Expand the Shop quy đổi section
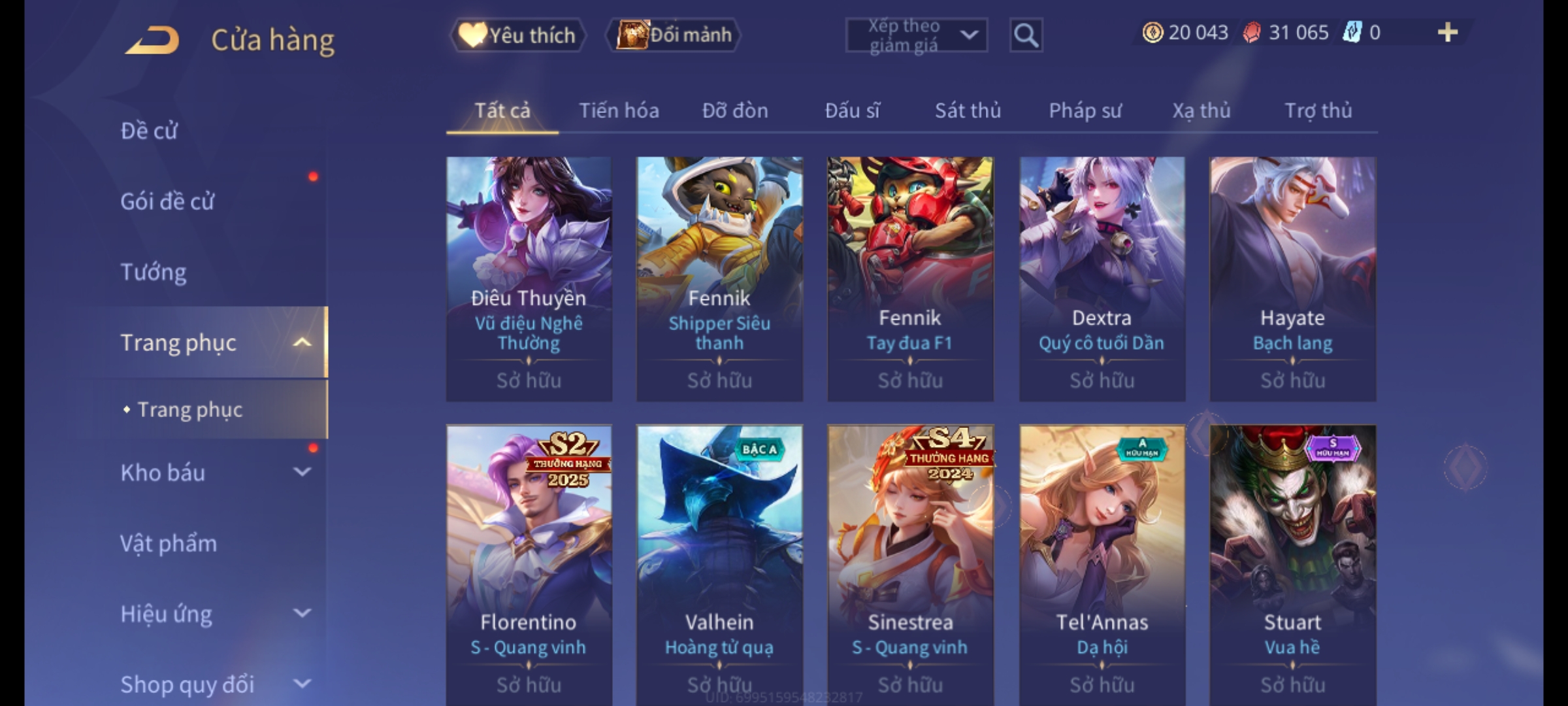Image resolution: width=1568 pixels, height=706 pixels. pyautogui.click(x=302, y=684)
